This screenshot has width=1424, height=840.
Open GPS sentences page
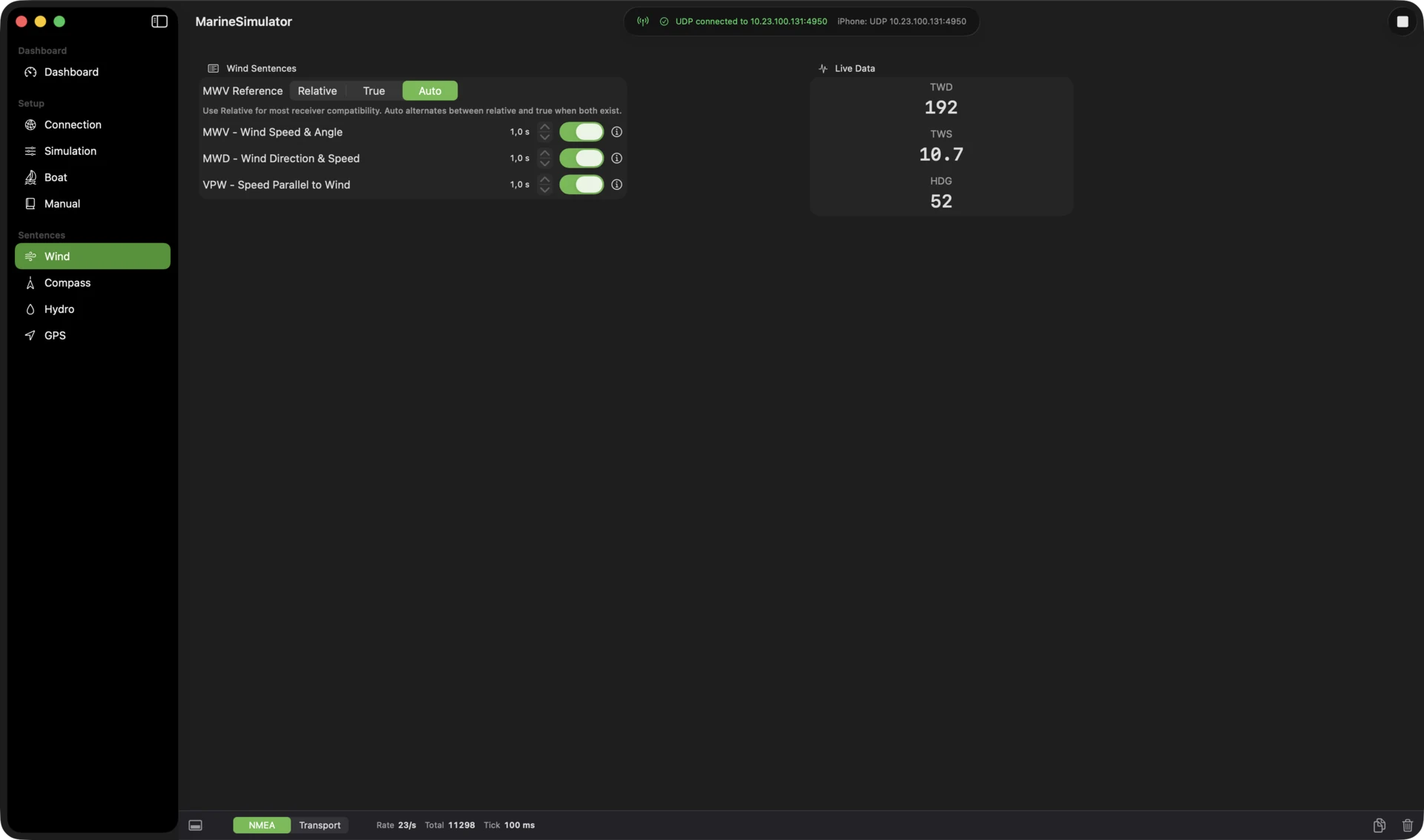tap(93, 335)
